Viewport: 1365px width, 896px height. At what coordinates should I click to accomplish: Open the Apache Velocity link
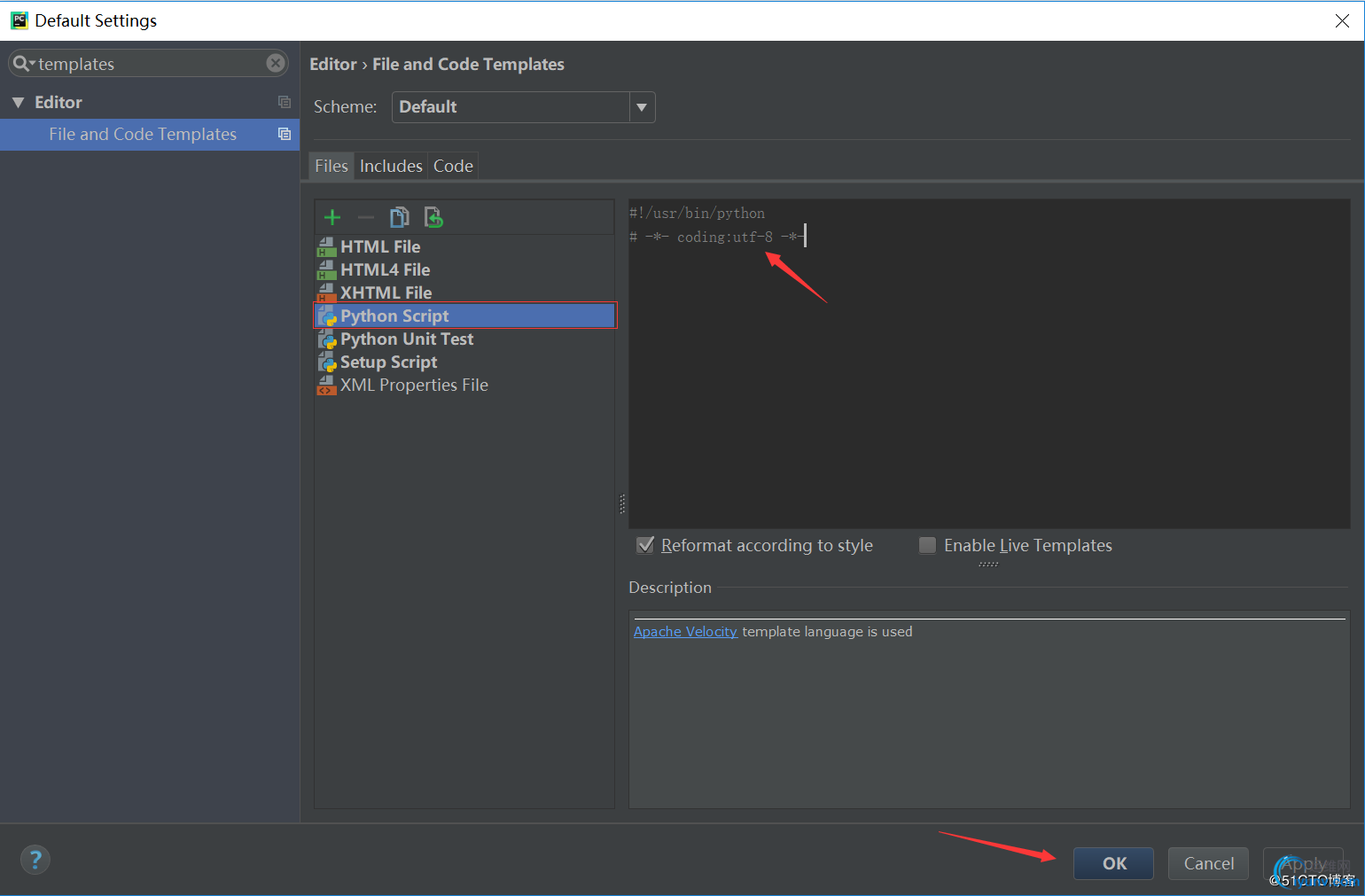[x=685, y=632]
